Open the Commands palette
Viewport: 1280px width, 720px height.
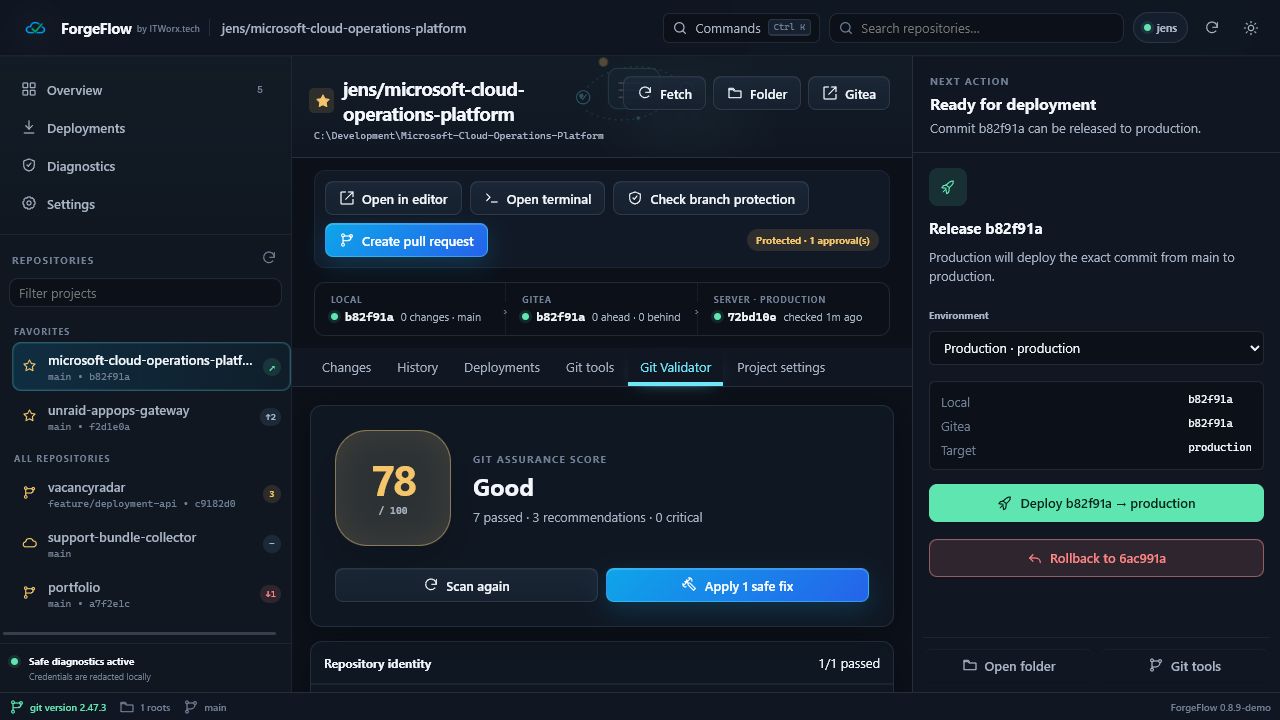741,28
